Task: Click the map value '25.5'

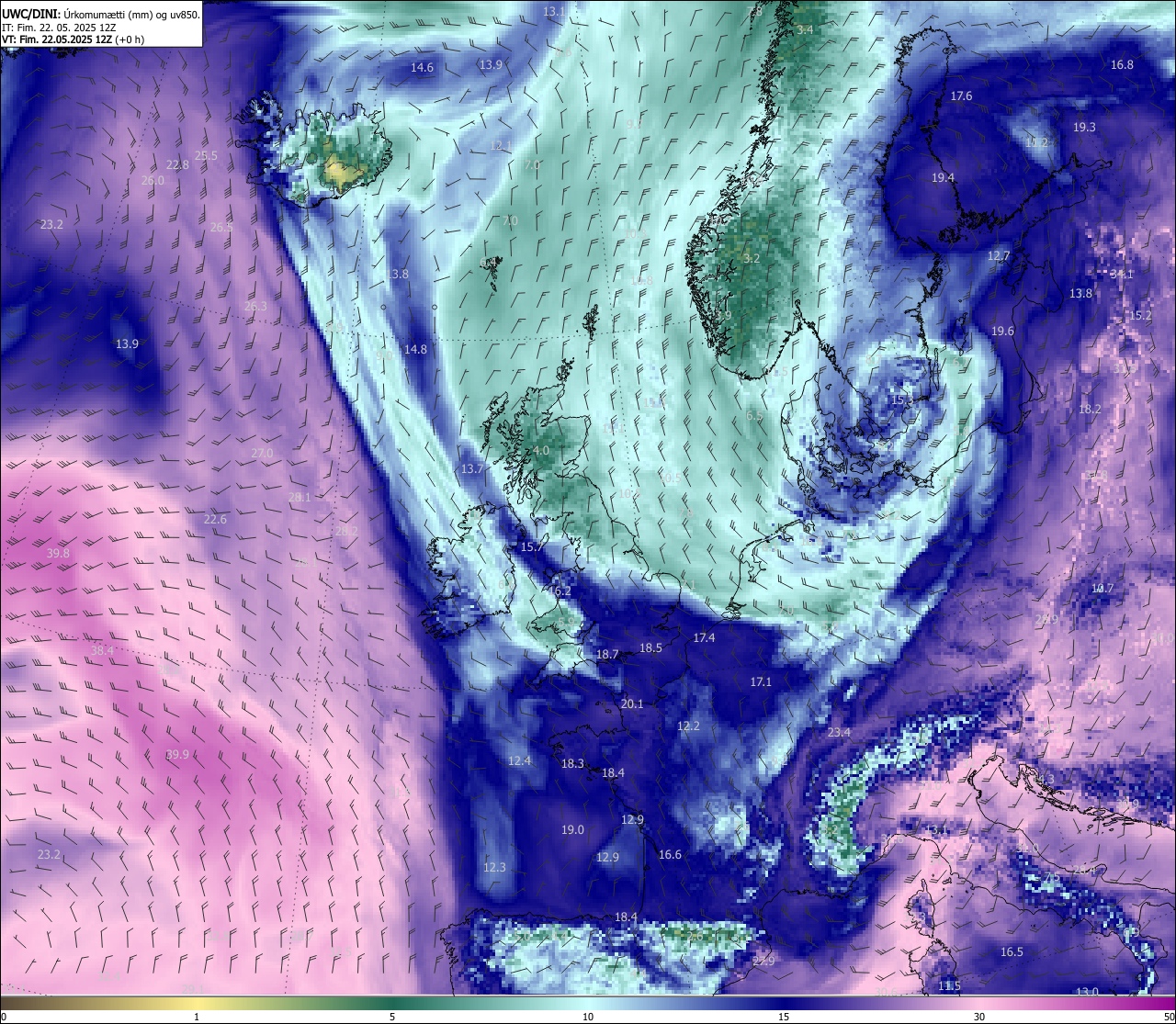Action: tap(206, 156)
